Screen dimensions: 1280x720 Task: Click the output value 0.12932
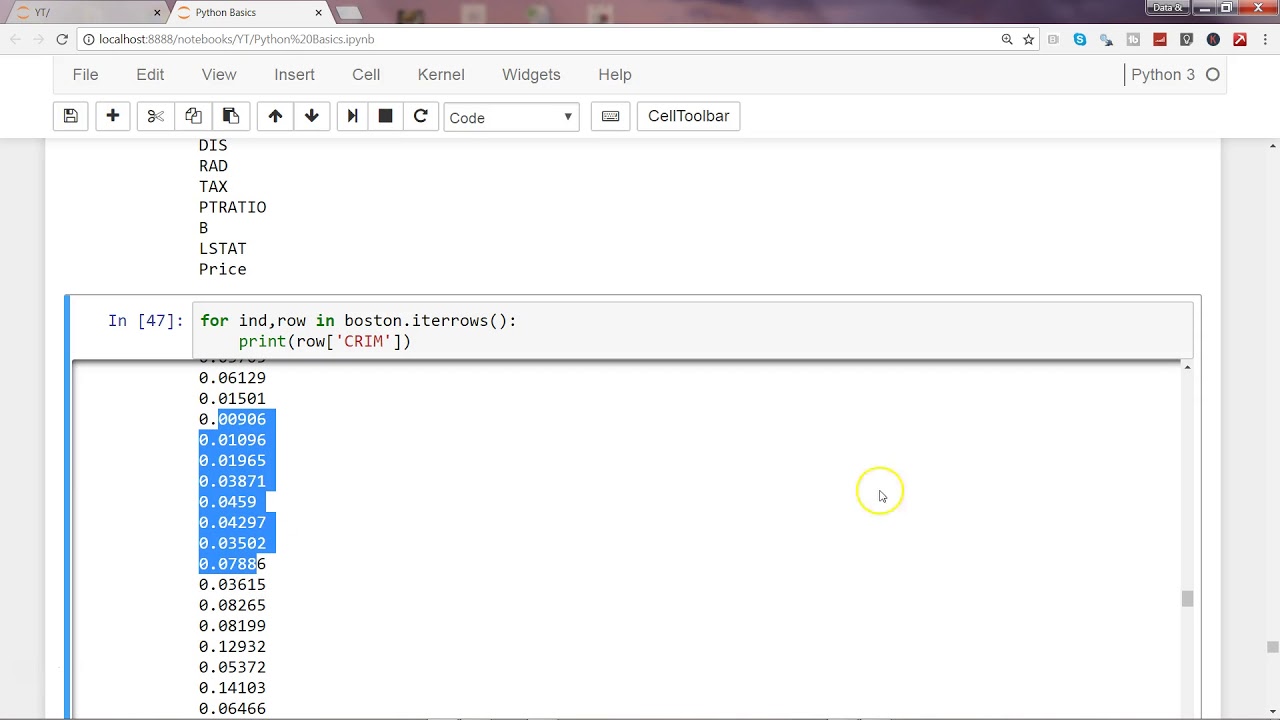pos(232,647)
